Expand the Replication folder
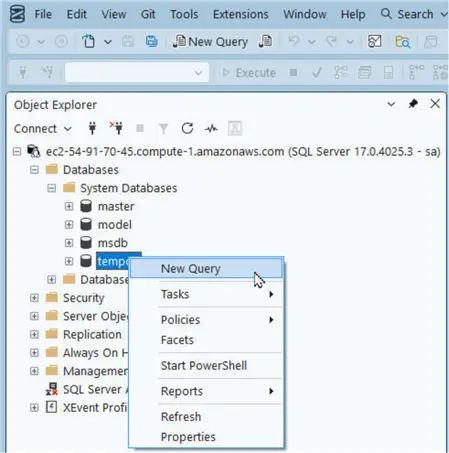The width and height of the screenshot is (449, 453). 34,334
